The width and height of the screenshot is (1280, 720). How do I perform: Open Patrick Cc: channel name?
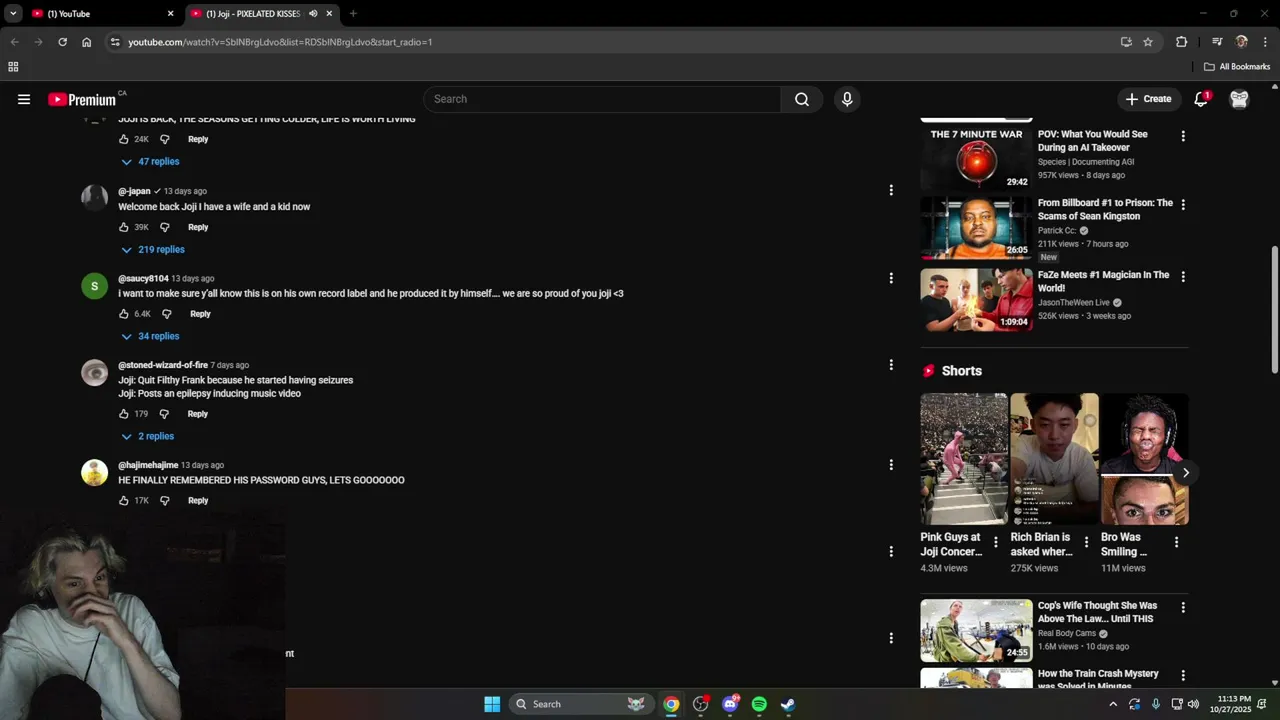[x=1056, y=230]
